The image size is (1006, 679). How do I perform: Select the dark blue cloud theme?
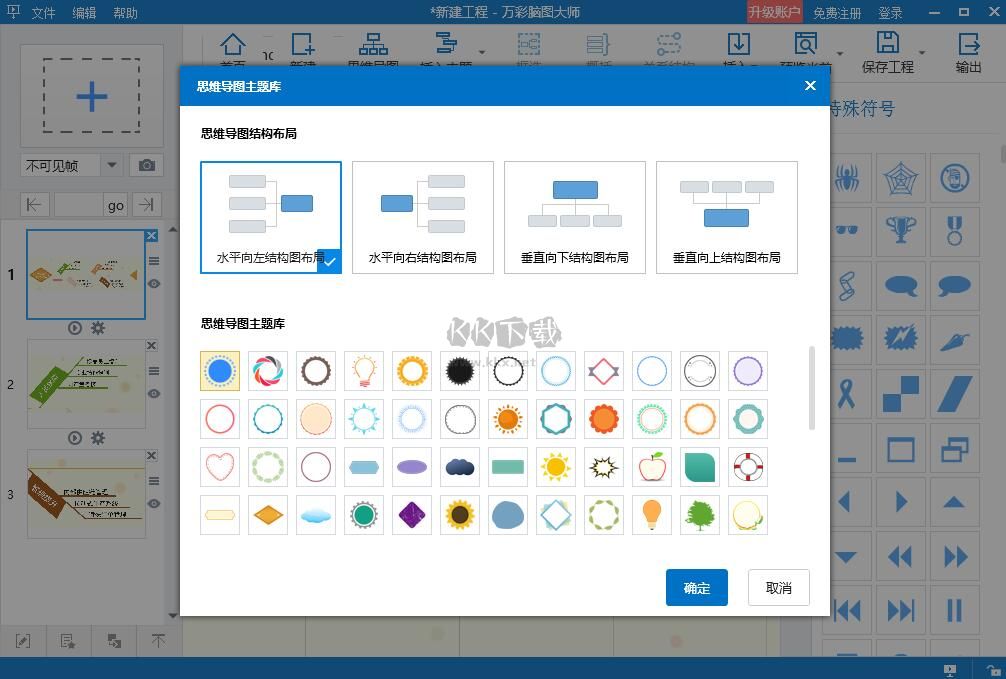click(x=460, y=467)
